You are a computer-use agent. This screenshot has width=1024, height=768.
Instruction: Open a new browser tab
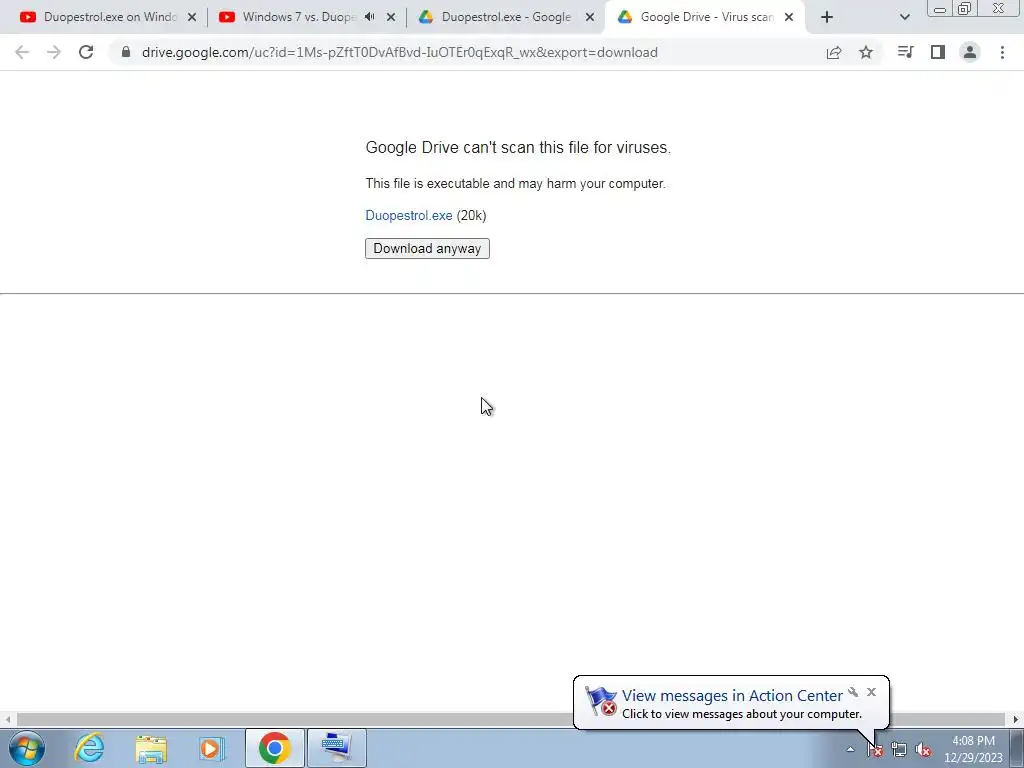click(x=827, y=17)
